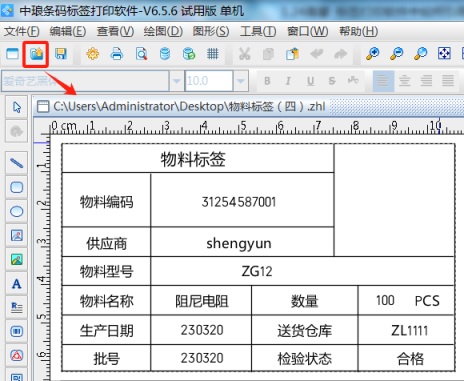Viewport: 464px width, 381px height.
Task: Select the pointer arrow tool
Action: pyautogui.click(x=16, y=107)
